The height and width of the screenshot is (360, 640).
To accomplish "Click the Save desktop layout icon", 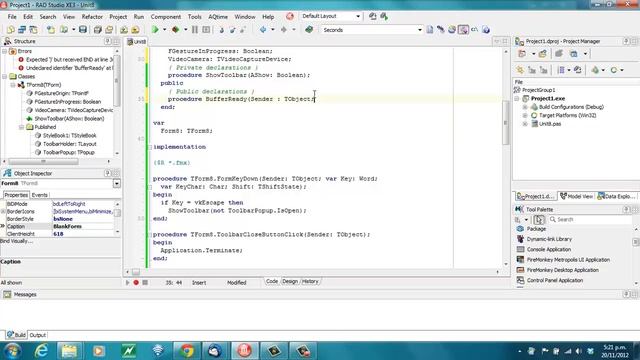I will [373, 16].
